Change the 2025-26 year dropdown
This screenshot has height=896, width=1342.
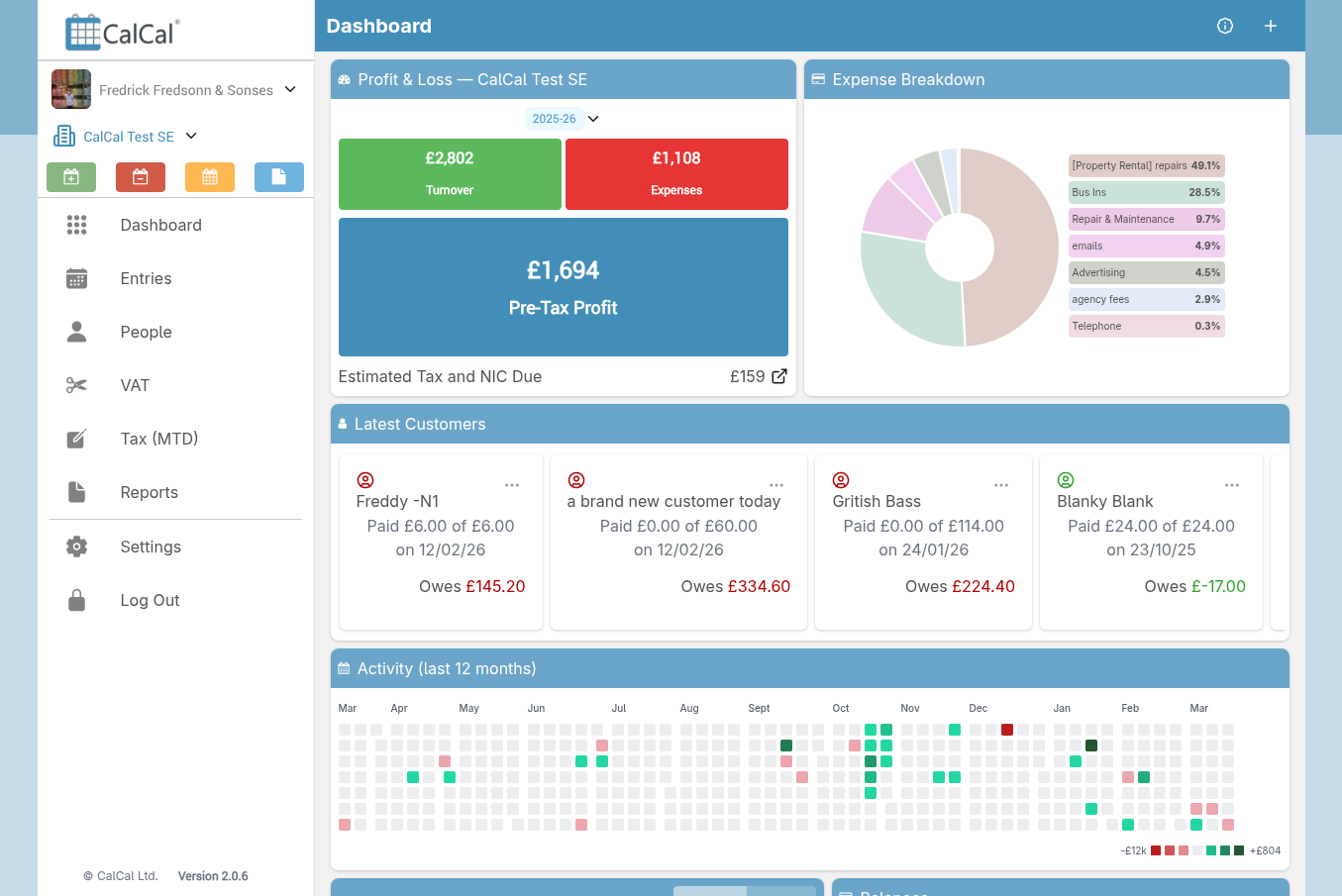coord(592,118)
